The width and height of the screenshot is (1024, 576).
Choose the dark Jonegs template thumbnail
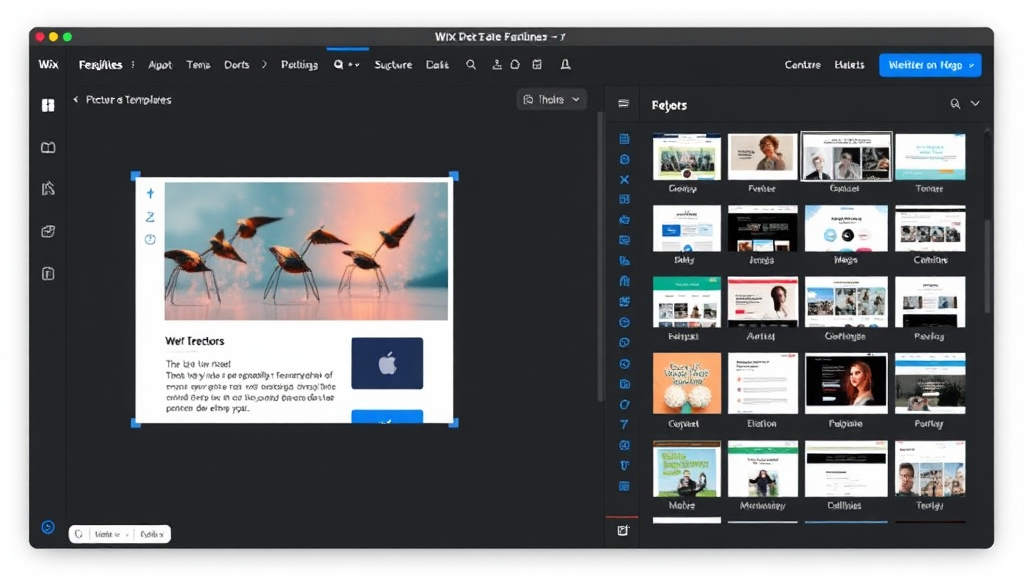762,229
